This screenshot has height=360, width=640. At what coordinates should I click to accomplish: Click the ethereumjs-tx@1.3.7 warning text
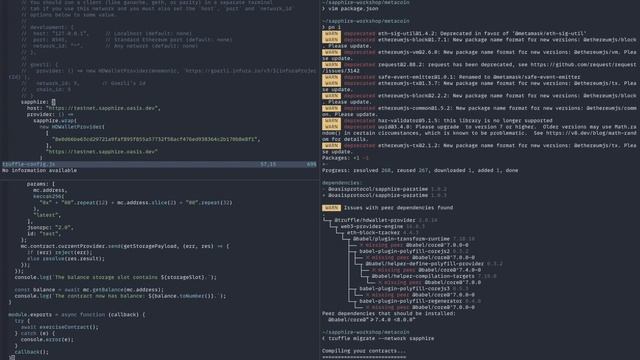click(x=507, y=83)
